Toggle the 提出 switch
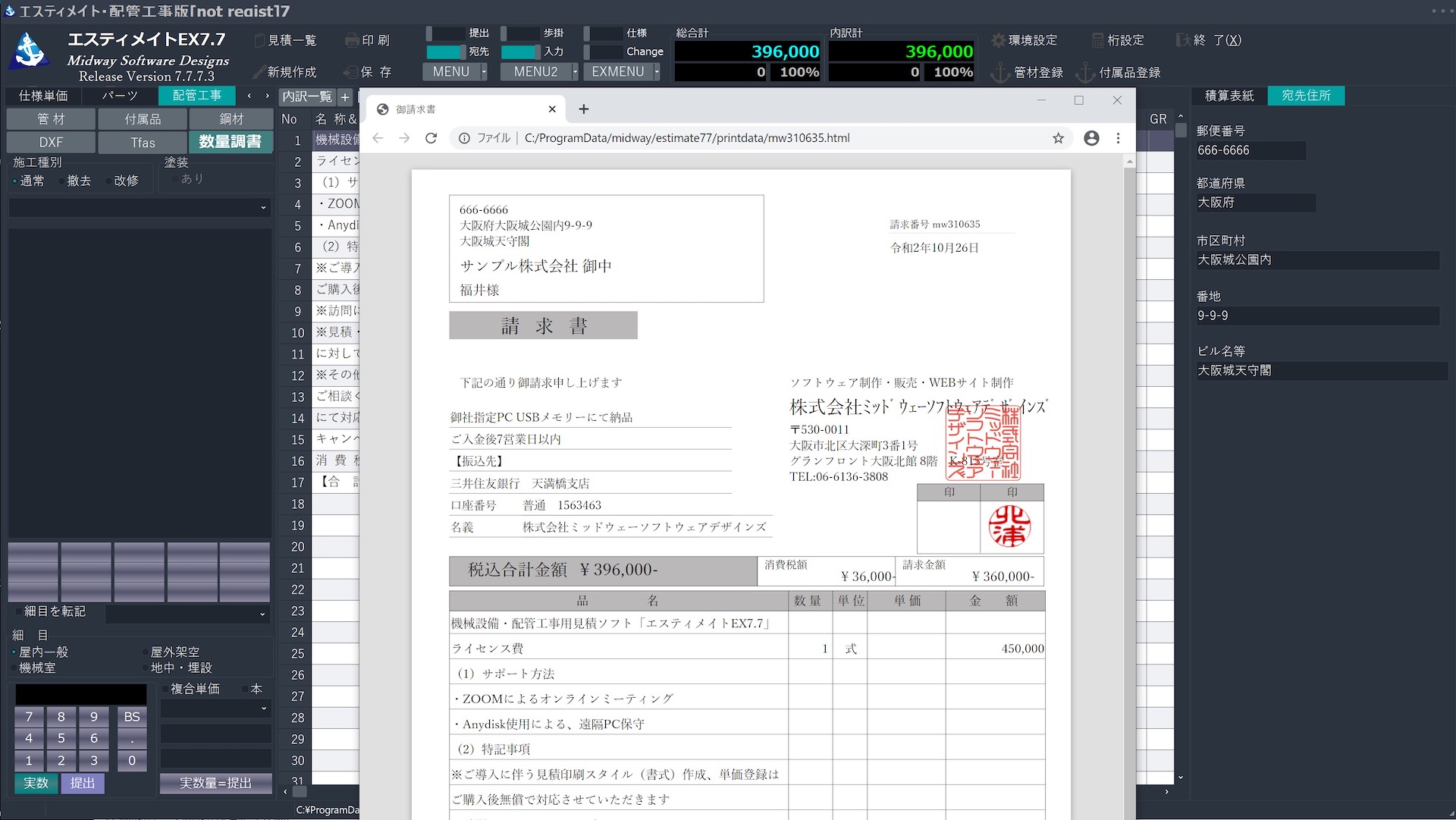The width and height of the screenshot is (1456, 820). tap(445, 33)
